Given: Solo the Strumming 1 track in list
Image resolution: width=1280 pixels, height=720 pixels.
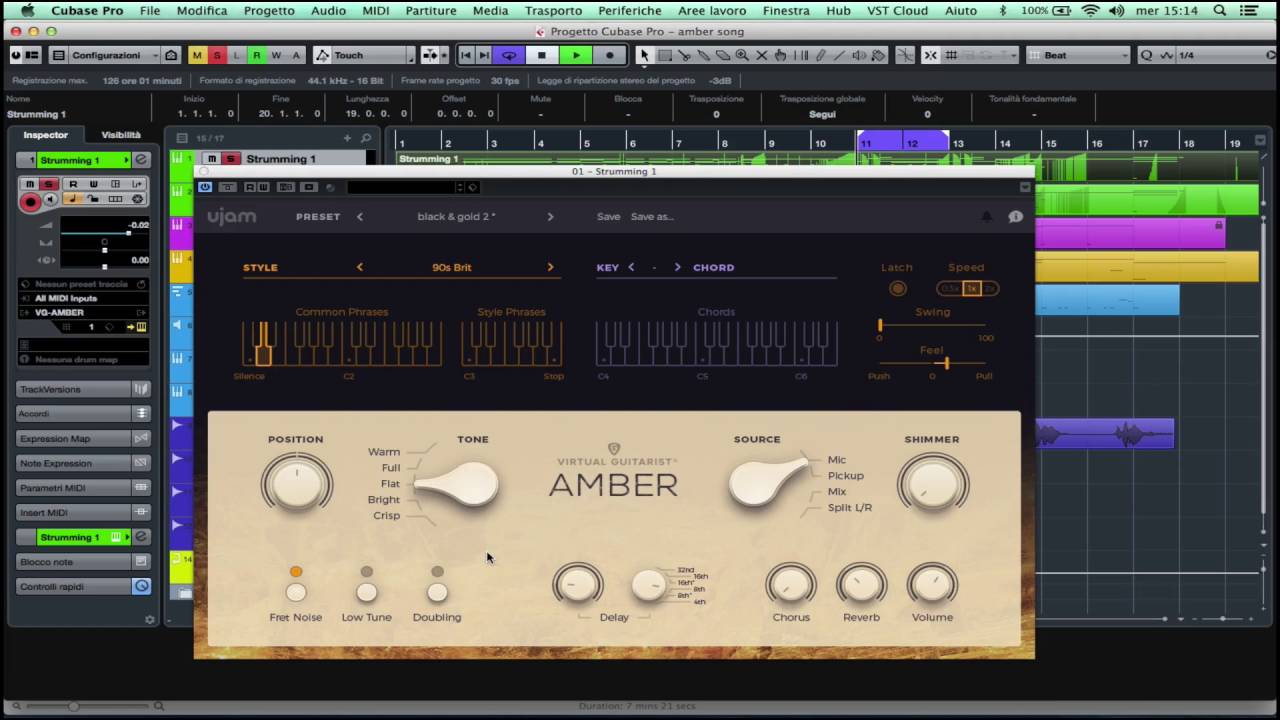Looking at the screenshot, I should (231, 159).
